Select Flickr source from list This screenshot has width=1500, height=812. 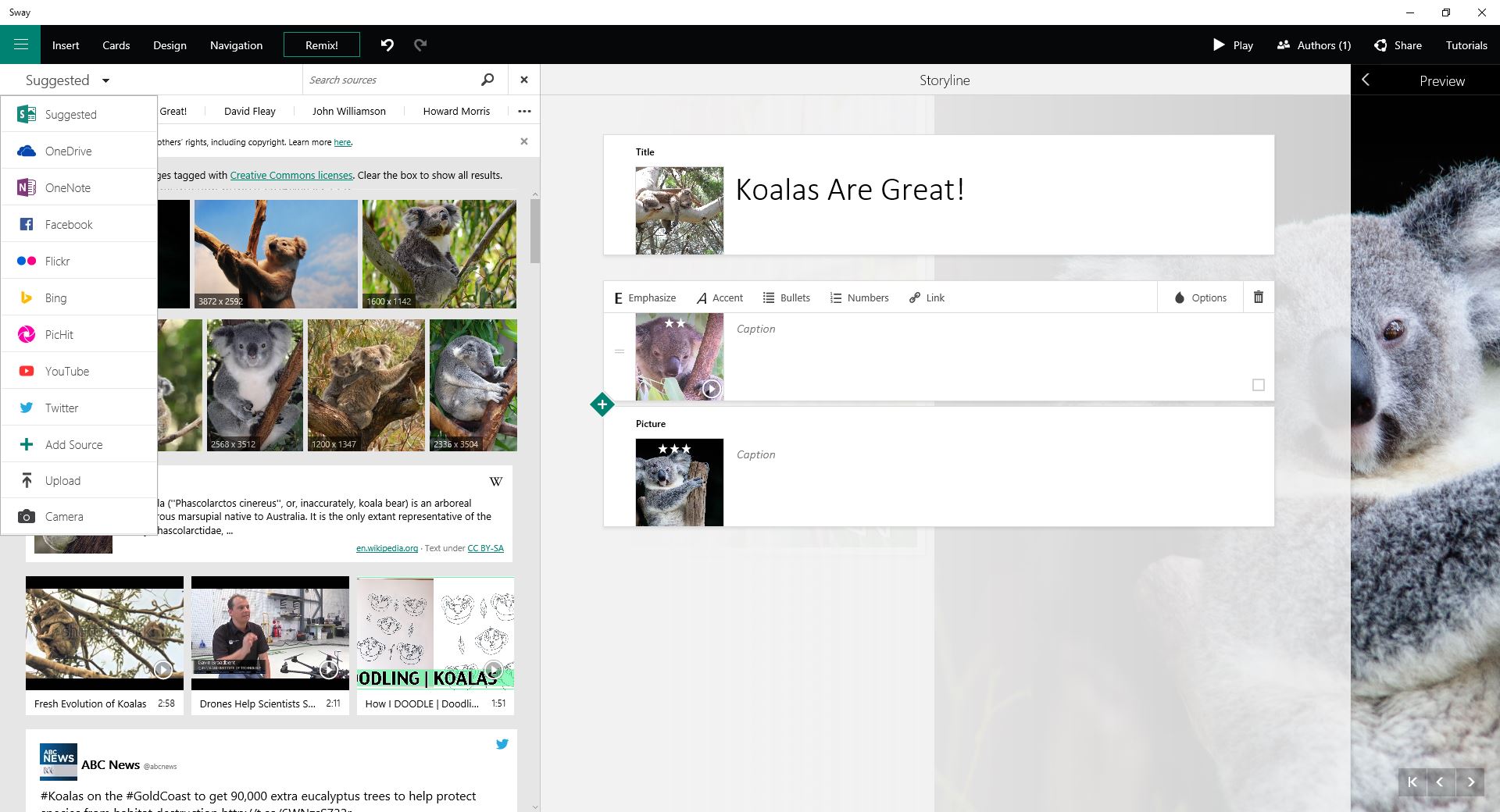(x=79, y=261)
